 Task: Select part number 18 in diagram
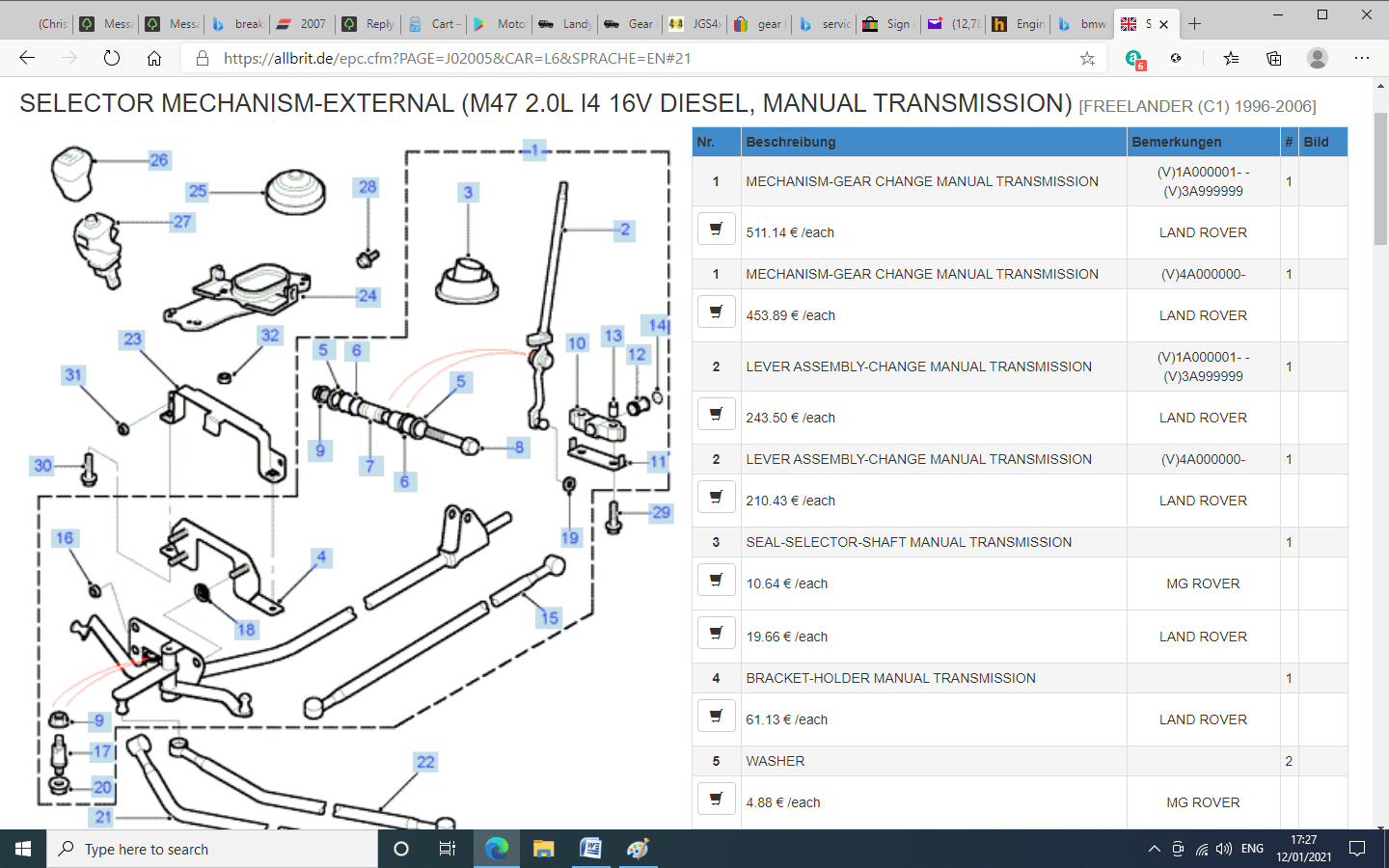click(x=246, y=630)
